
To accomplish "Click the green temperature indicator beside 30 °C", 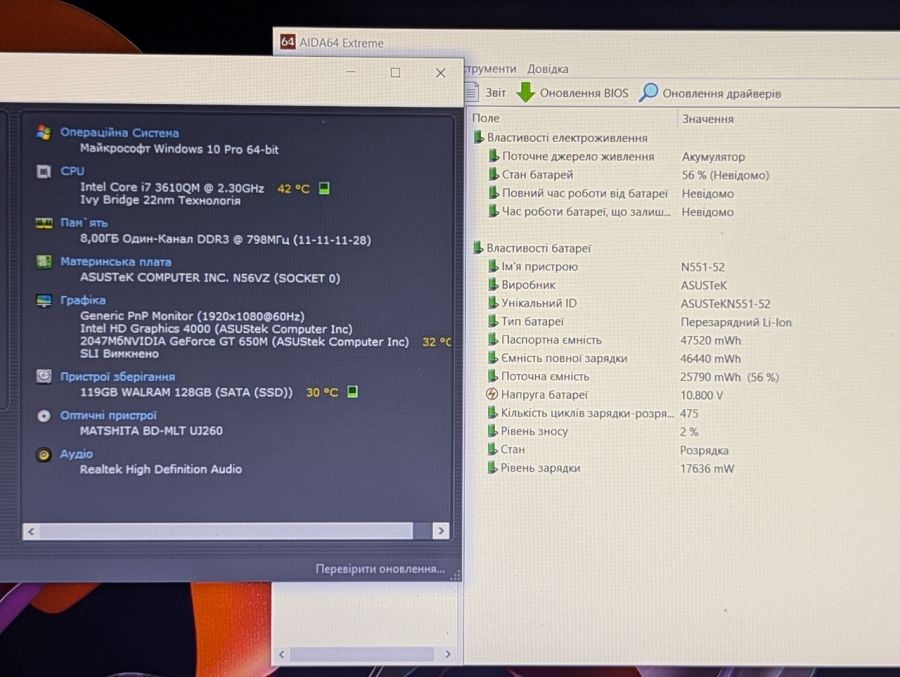I will pos(352,392).
